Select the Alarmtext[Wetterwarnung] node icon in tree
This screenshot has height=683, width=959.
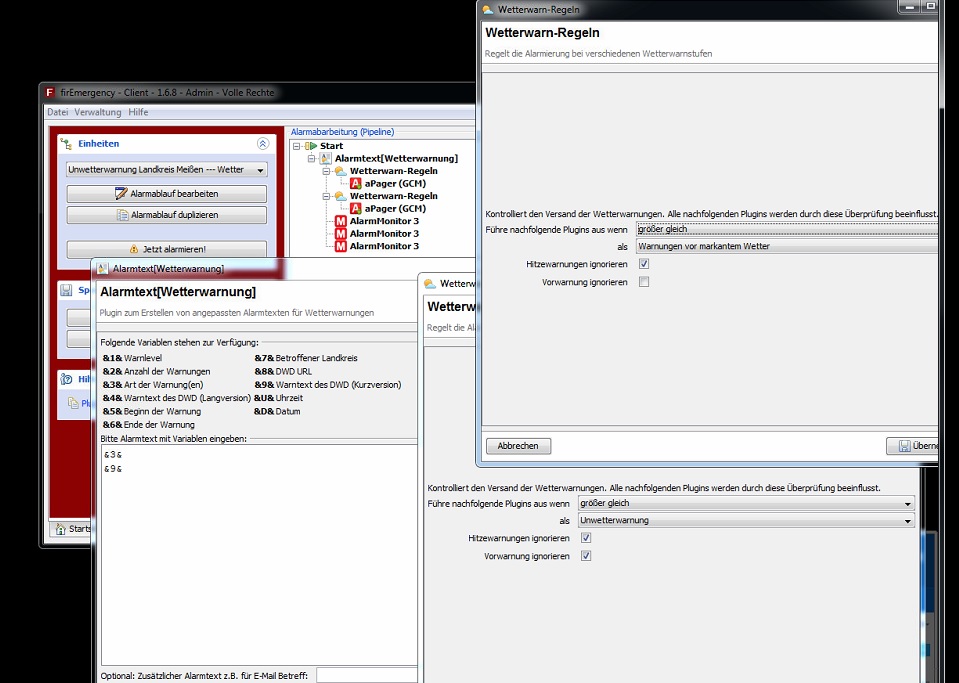point(326,159)
